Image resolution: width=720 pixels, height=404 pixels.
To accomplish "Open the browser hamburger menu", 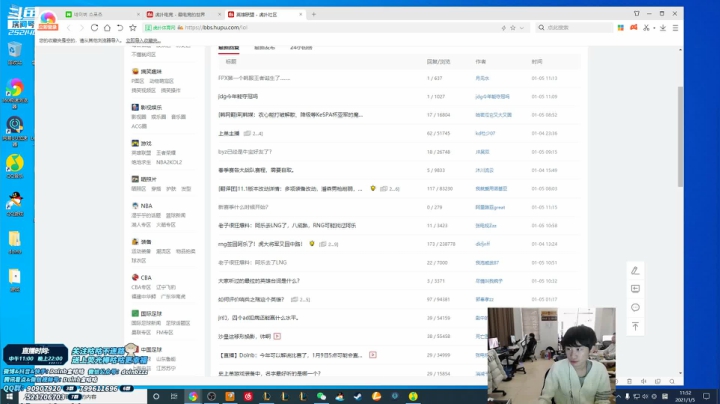I will click(675, 28).
